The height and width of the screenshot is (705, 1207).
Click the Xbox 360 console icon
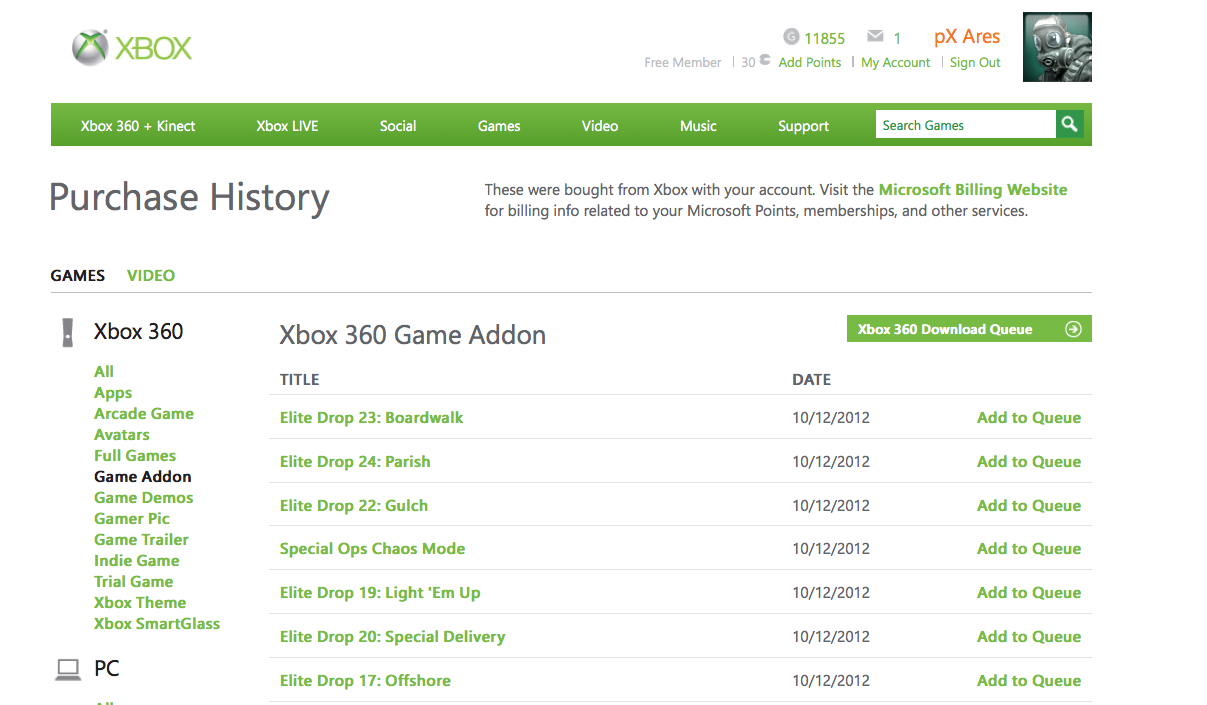click(x=67, y=332)
